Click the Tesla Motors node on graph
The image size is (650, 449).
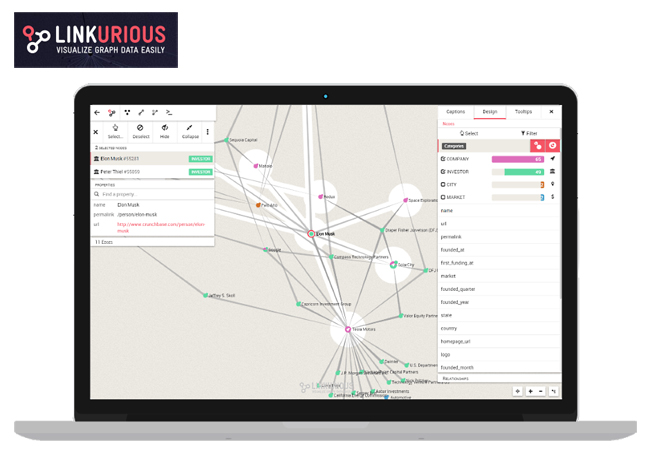348,329
